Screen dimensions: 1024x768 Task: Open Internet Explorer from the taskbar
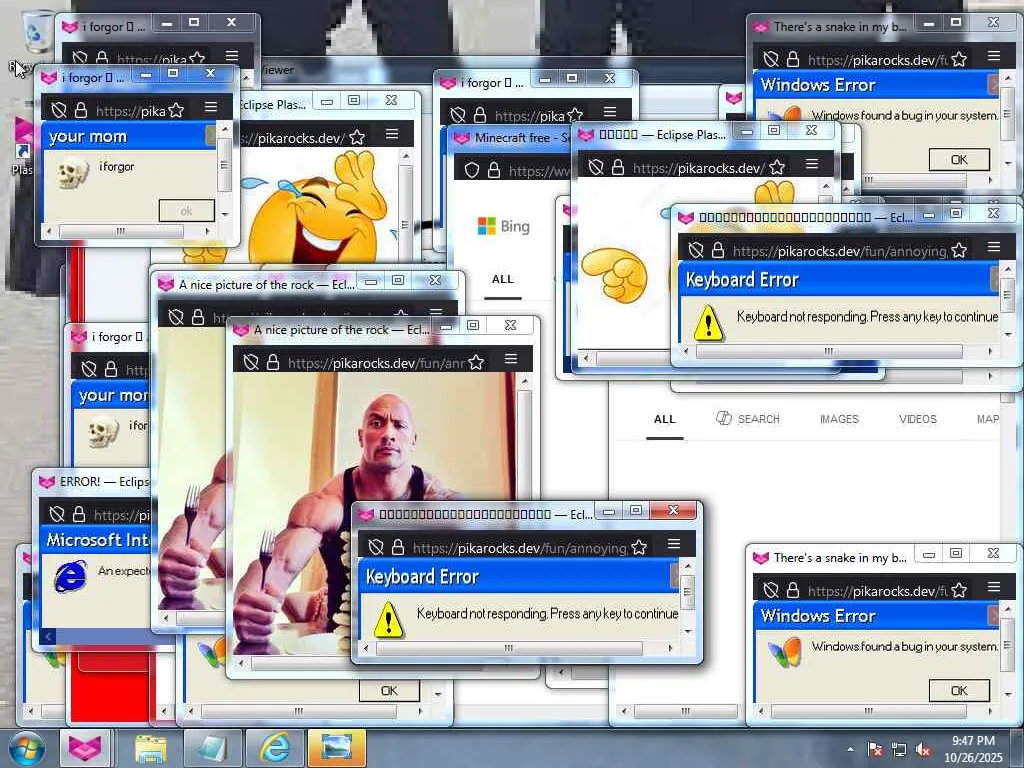coord(275,748)
